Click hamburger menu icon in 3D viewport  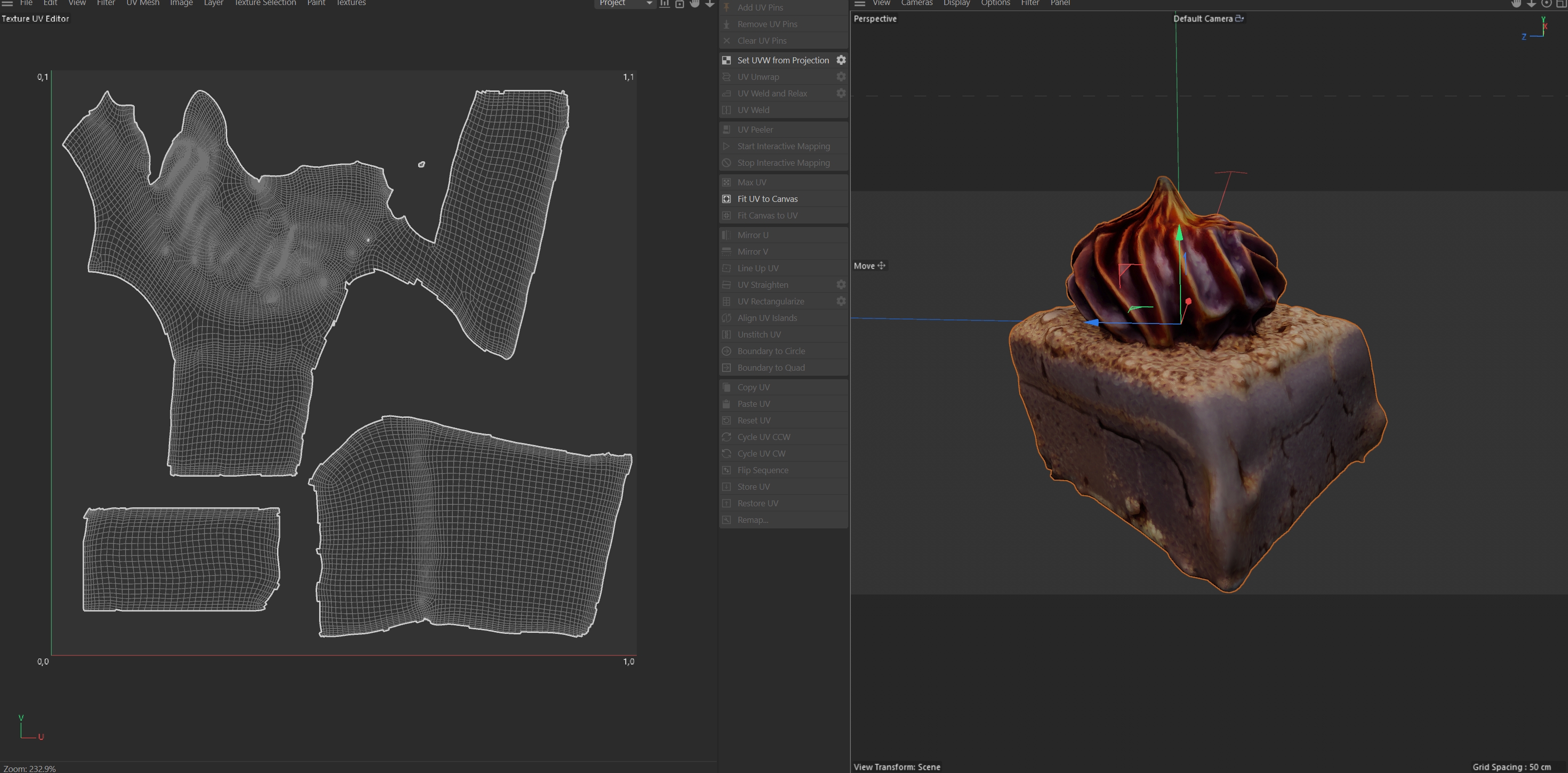pos(859,3)
